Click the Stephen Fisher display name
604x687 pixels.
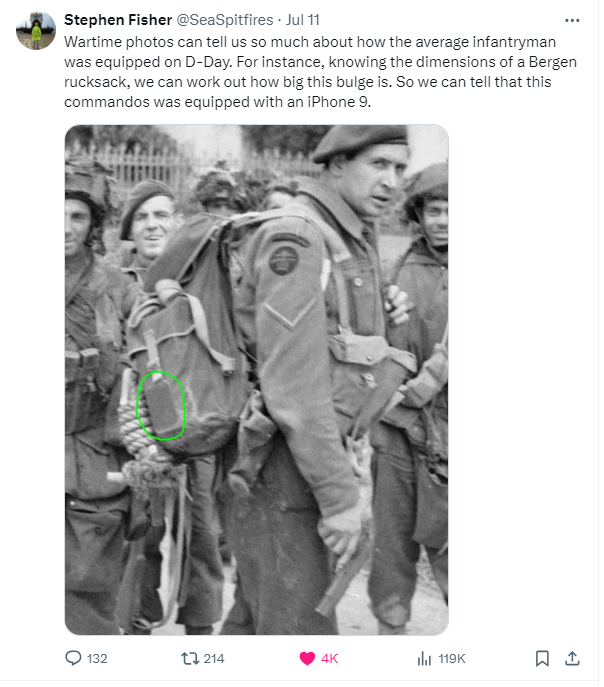[x=118, y=20]
